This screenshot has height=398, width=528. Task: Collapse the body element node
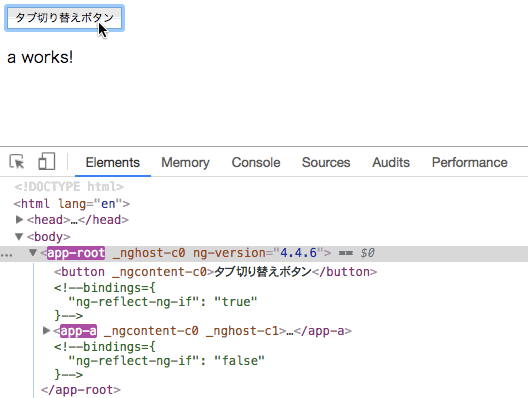pyautogui.click(x=19, y=237)
